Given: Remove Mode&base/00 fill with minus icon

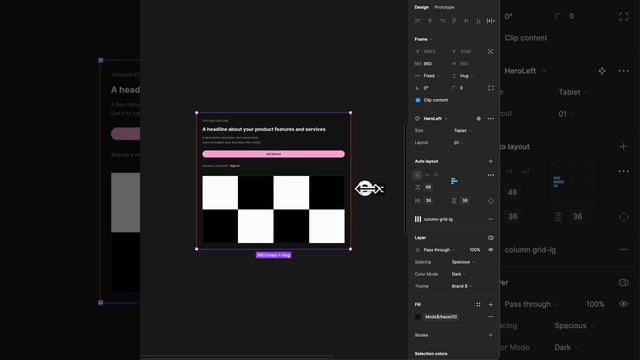Looking at the screenshot, I should (491, 317).
